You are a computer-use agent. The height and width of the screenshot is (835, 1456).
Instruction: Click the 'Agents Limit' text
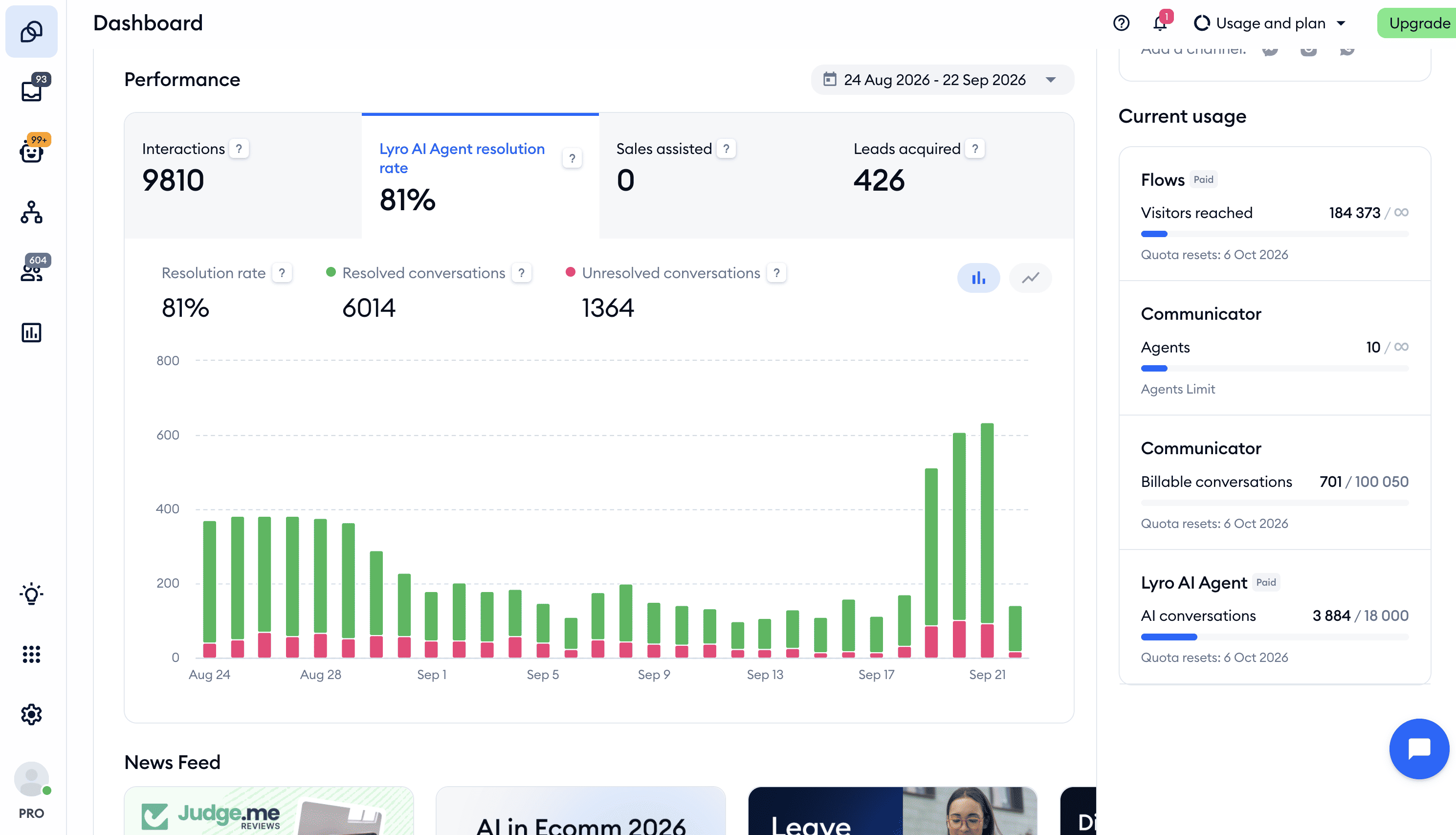(x=1178, y=390)
